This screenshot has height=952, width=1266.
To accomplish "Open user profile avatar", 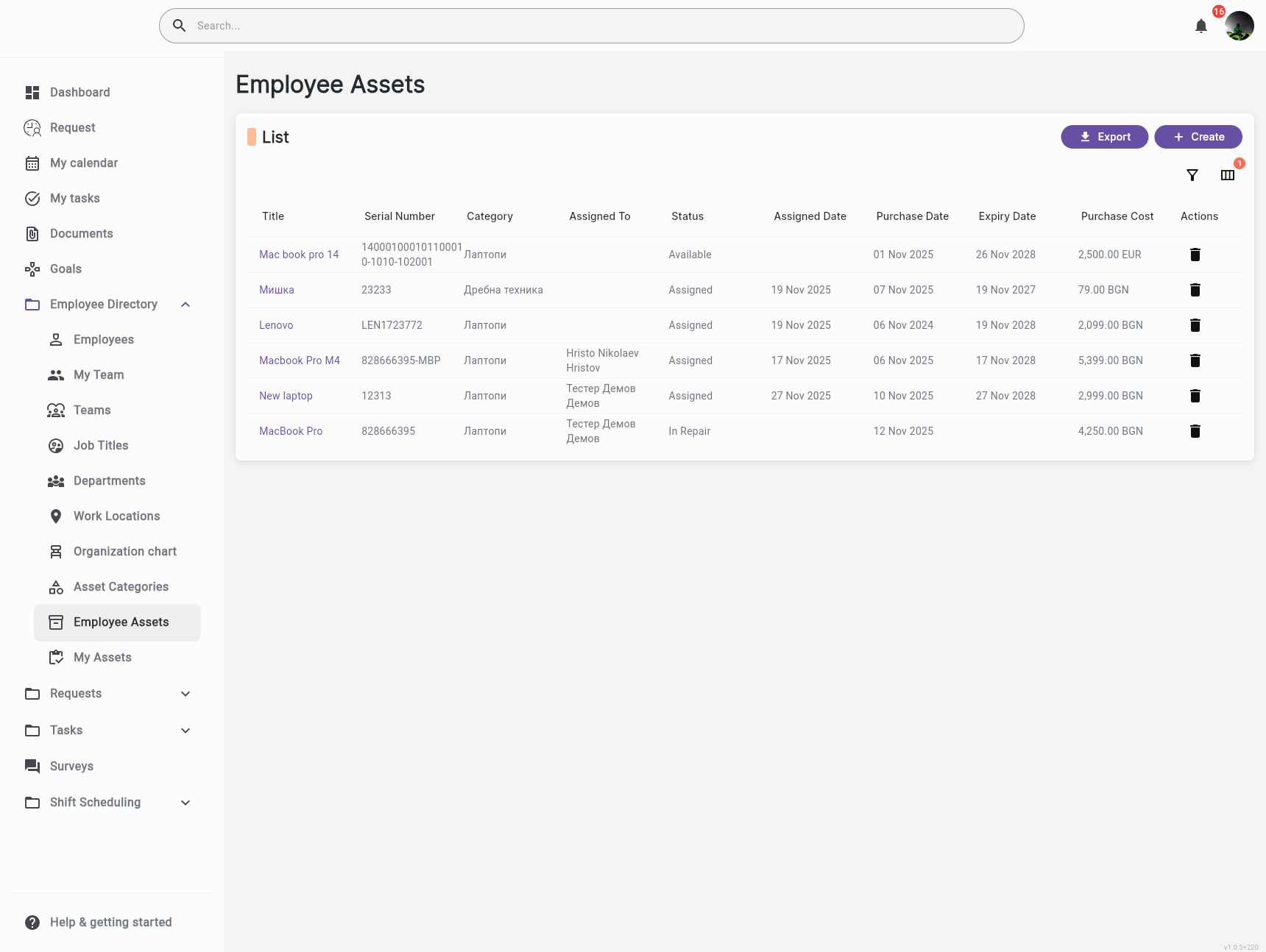I will click(x=1239, y=26).
